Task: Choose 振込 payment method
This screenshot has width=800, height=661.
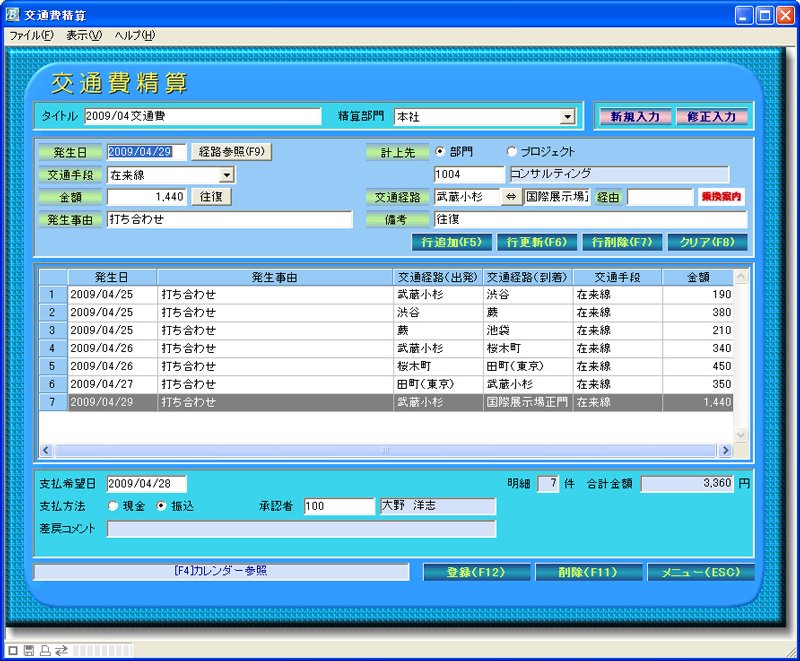Action: [161, 506]
